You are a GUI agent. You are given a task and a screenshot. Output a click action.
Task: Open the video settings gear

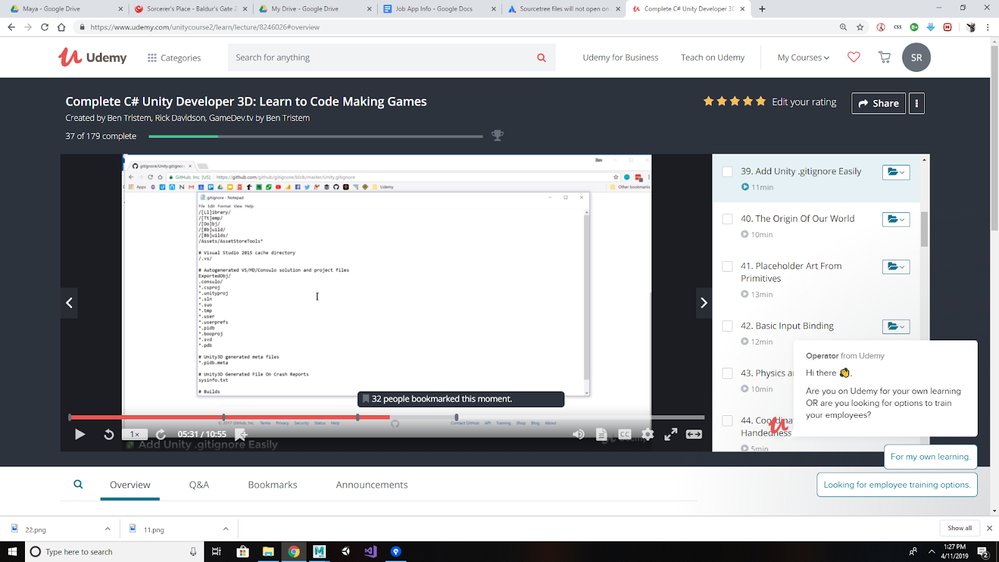tap(647, 434)
